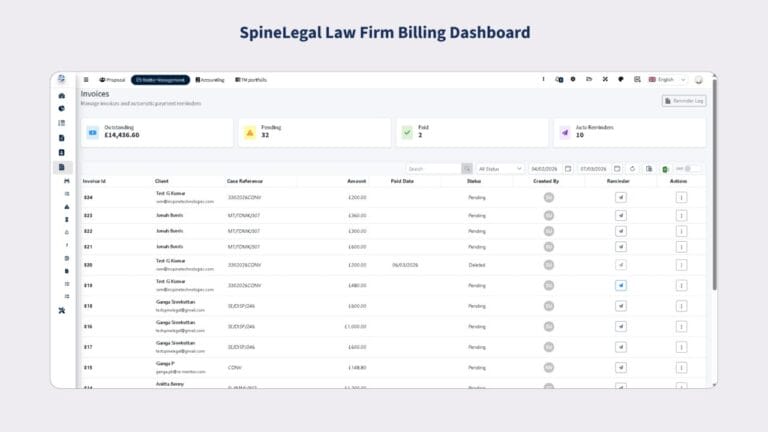768x432 pixels.
Task: Open calendar for the 07/03/2026 date
Action: (617, 169)
